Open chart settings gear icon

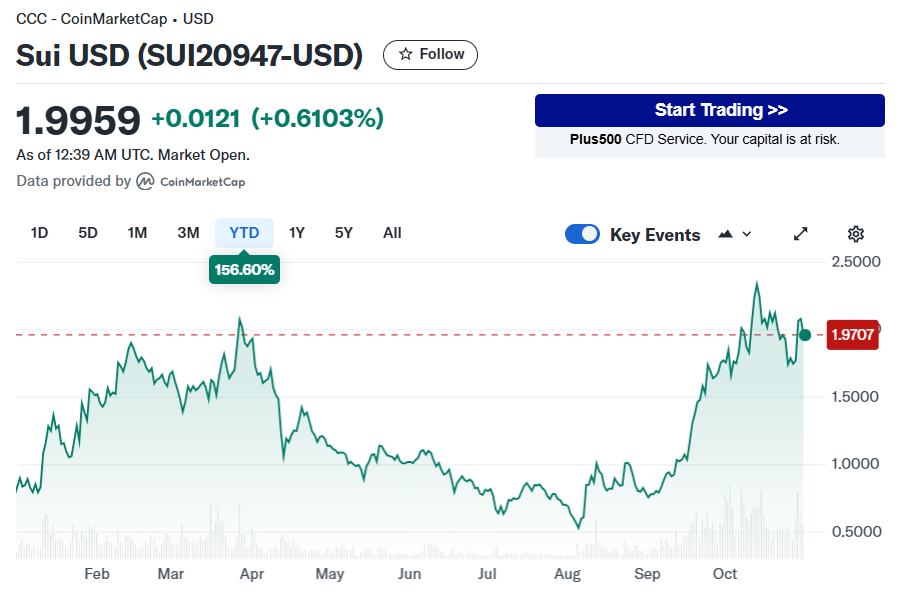click(856, 234)
